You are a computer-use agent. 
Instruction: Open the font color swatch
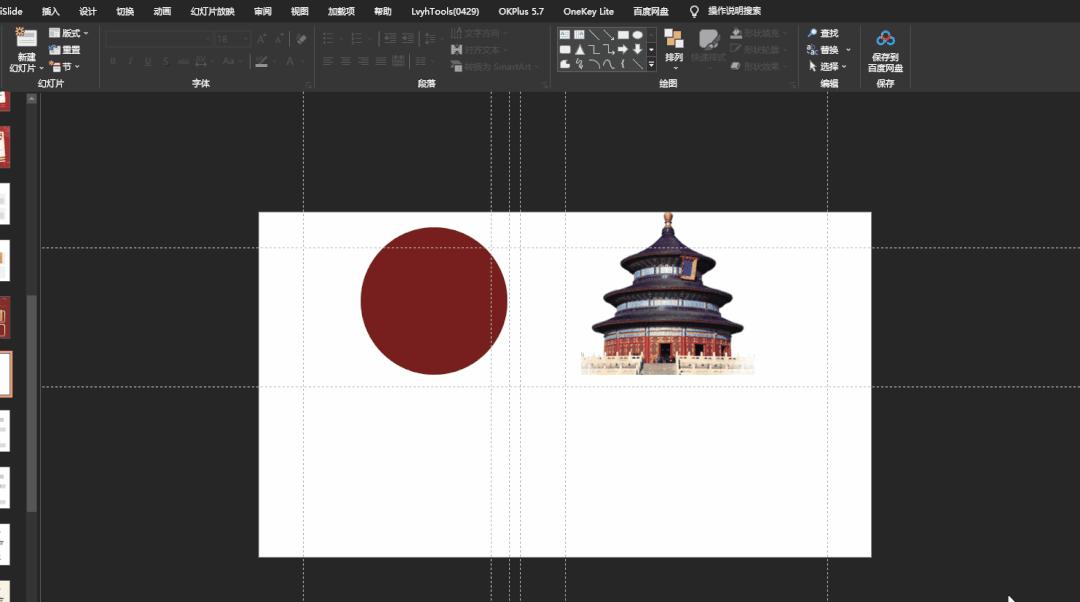[x=290, y=62]
